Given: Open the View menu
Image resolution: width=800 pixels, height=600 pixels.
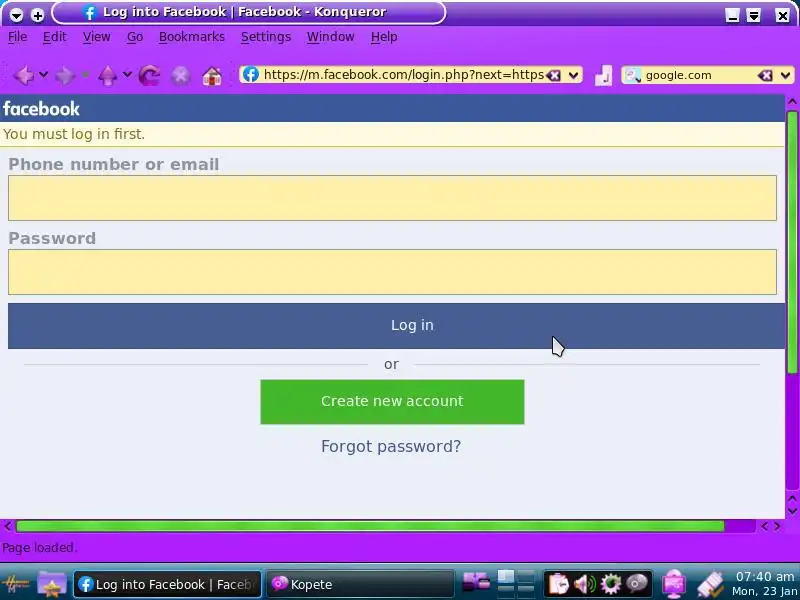Looking at the screenshot, I should (96, 37).
